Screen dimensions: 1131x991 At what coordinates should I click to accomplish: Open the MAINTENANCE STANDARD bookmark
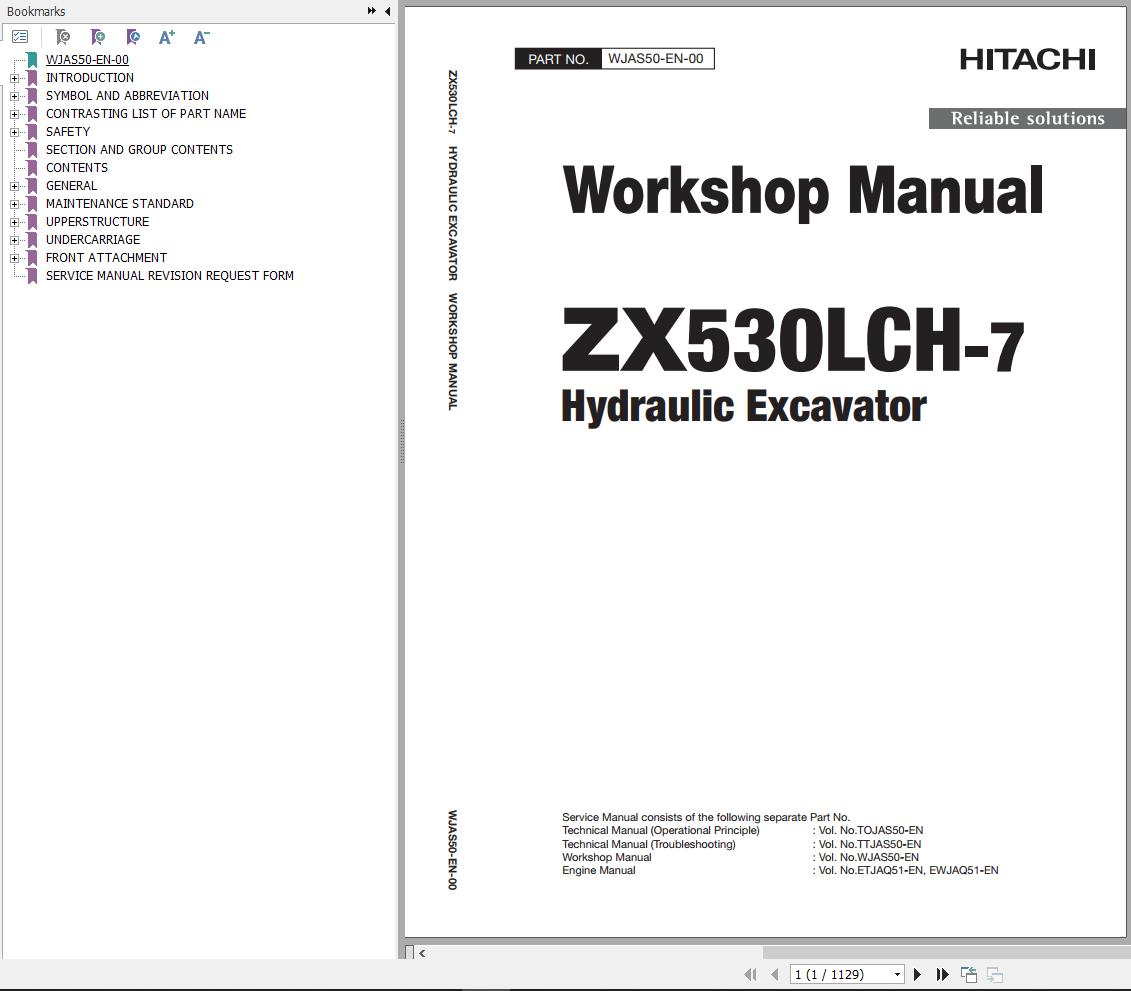(120, 204)
